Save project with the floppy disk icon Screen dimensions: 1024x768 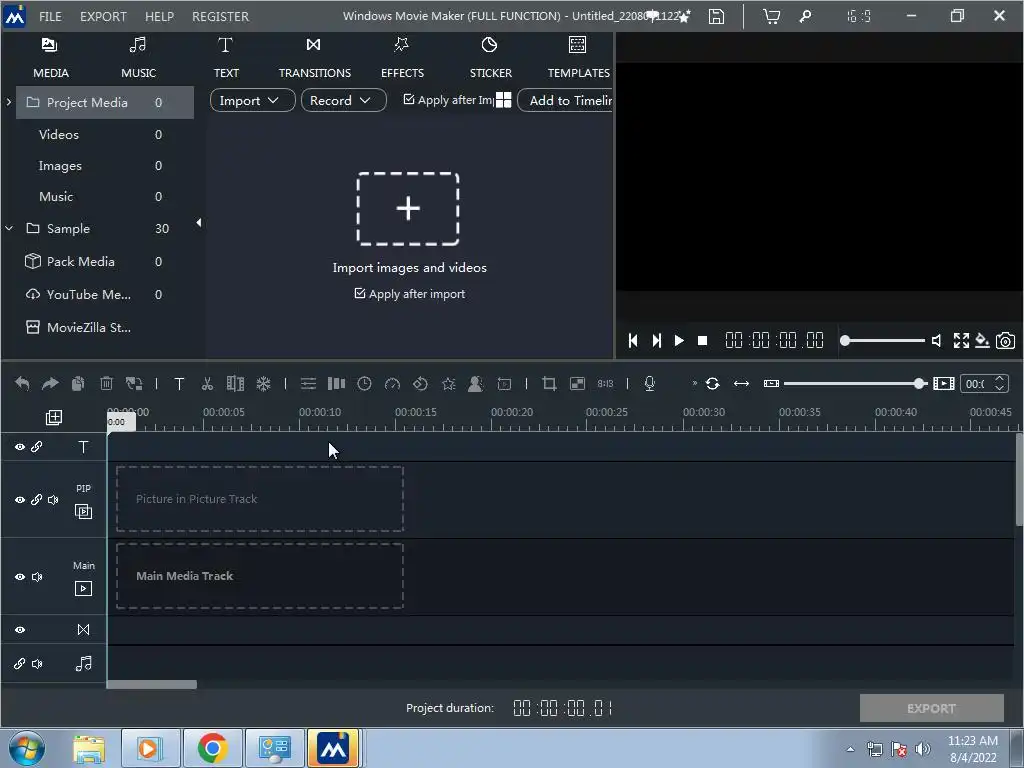click(x=716, y=16)
